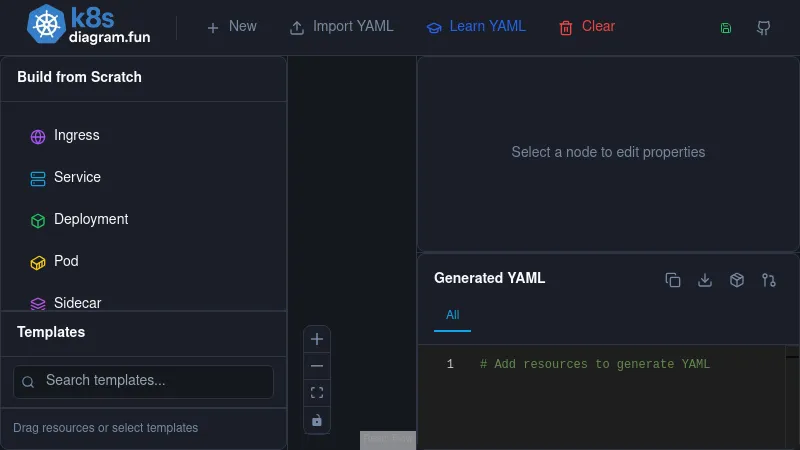Open the GitHub repository icon
Viewport: 800px width, 450px height.
pos(763,28)
